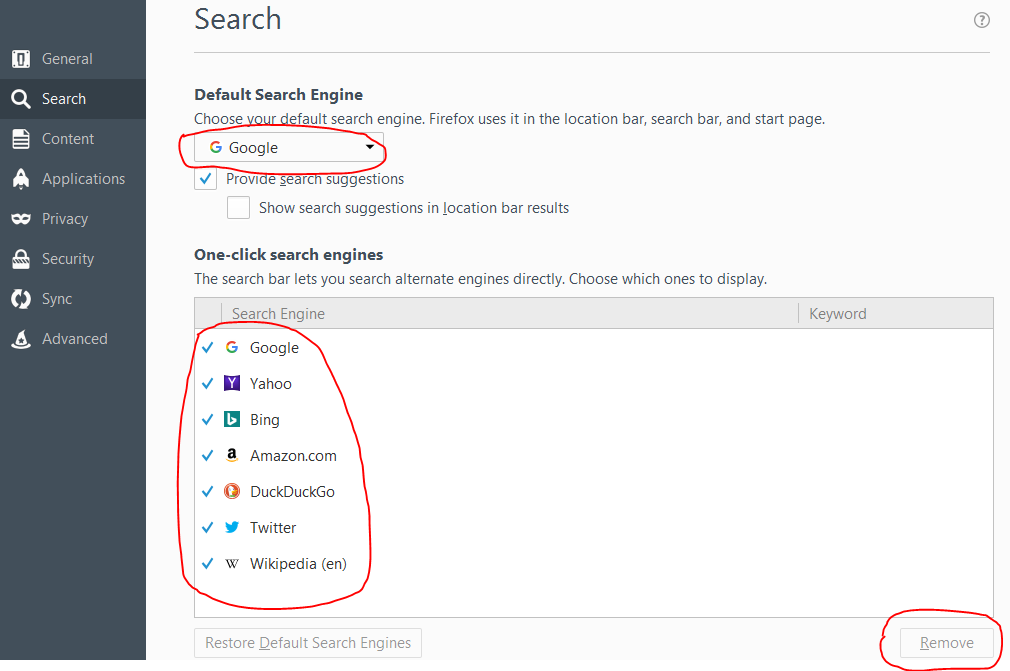Click the Privacy mask icon
The height and width of the screenshot is (671, 1010).
coord(21,219)
